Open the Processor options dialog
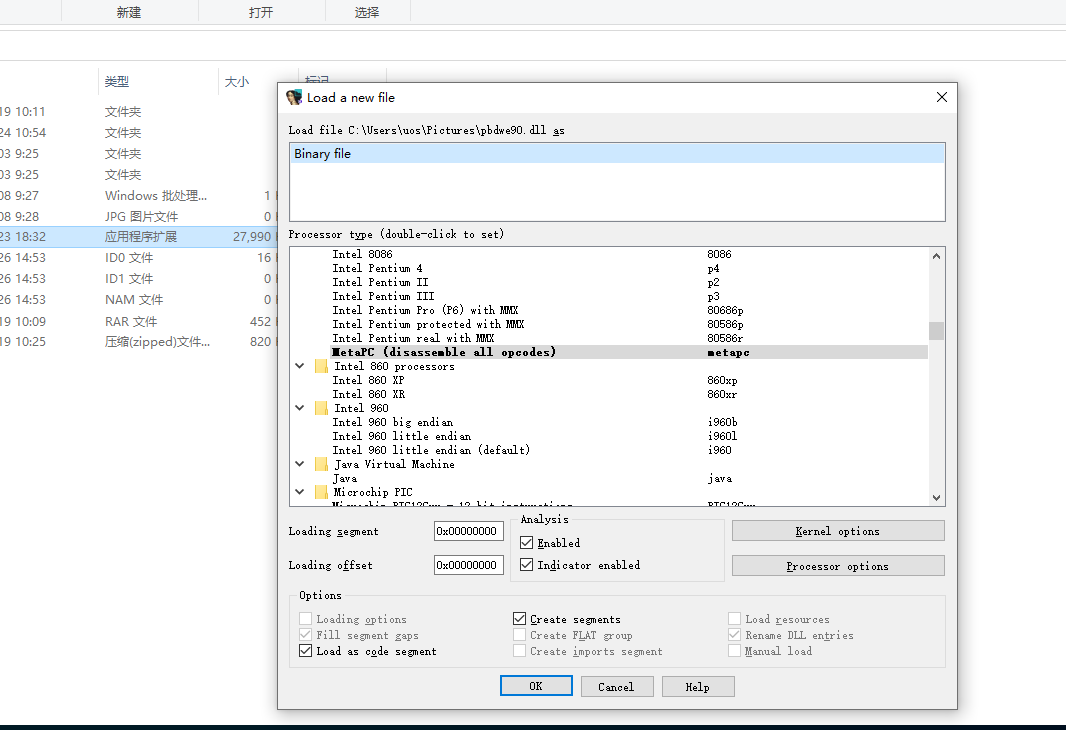Screen dimensions: 1066x730 838,565
